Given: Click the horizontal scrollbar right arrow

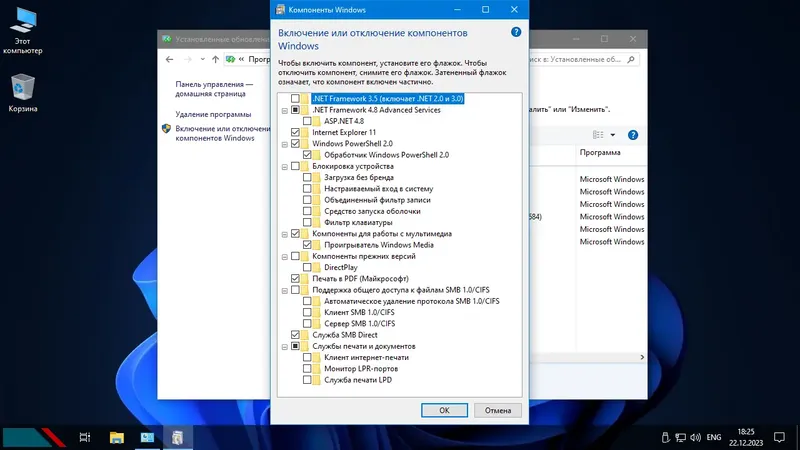Looking at the screenshot, I should 642,357.
